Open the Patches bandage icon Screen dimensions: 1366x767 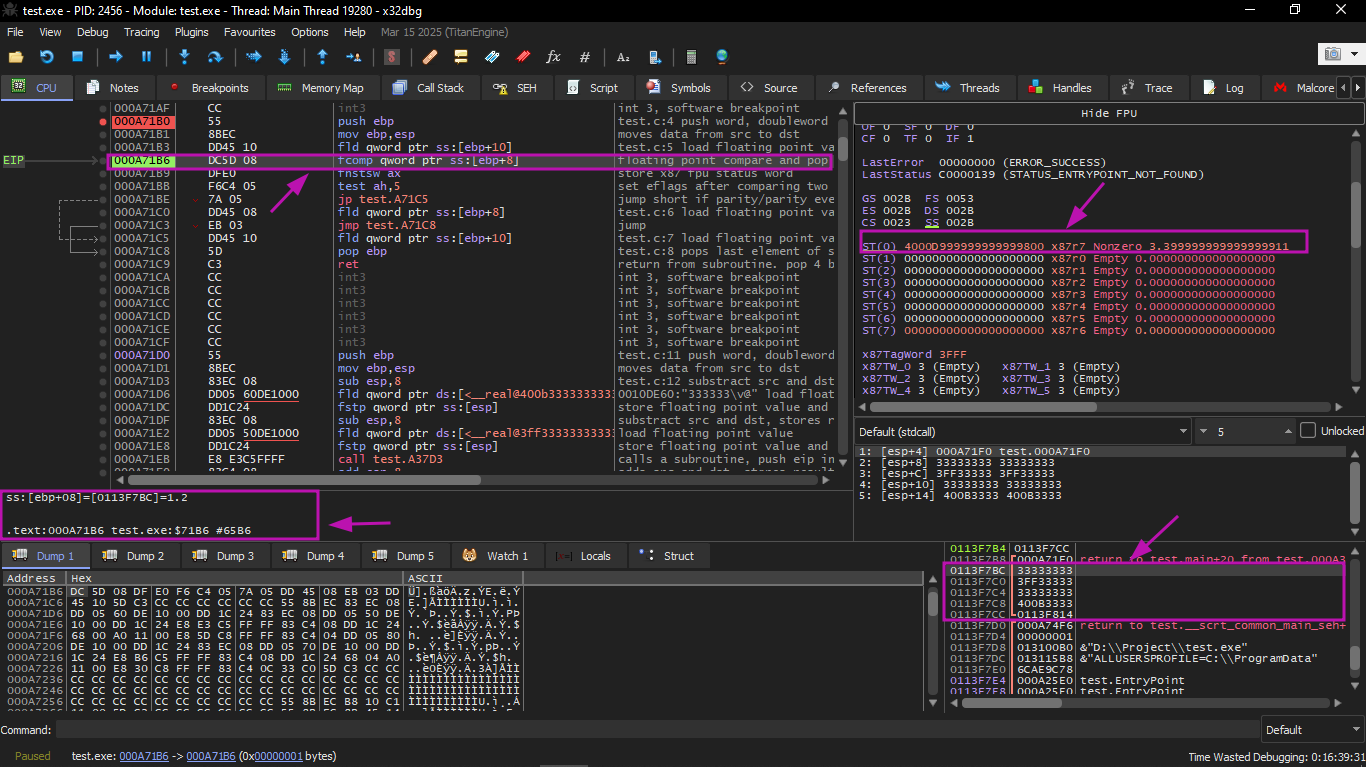(430, 57)
